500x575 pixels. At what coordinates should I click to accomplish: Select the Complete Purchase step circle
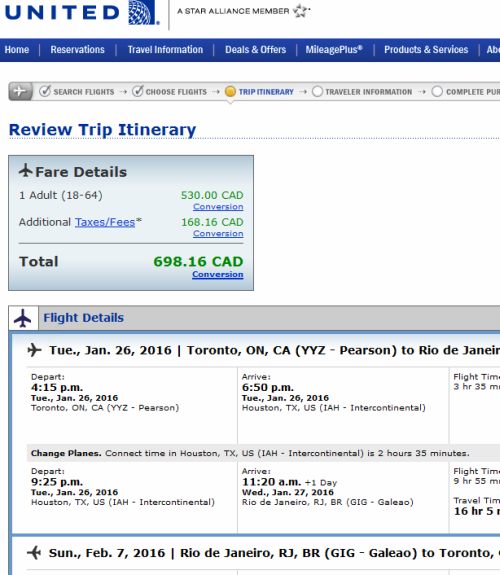coord(437,91)
